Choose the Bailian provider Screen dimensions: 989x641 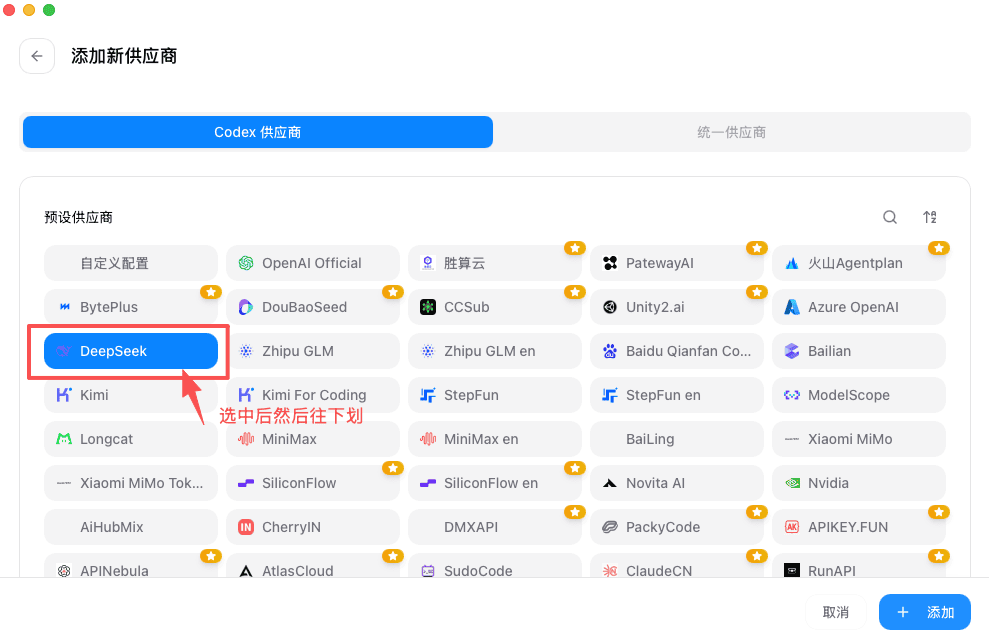coord(858,351)
